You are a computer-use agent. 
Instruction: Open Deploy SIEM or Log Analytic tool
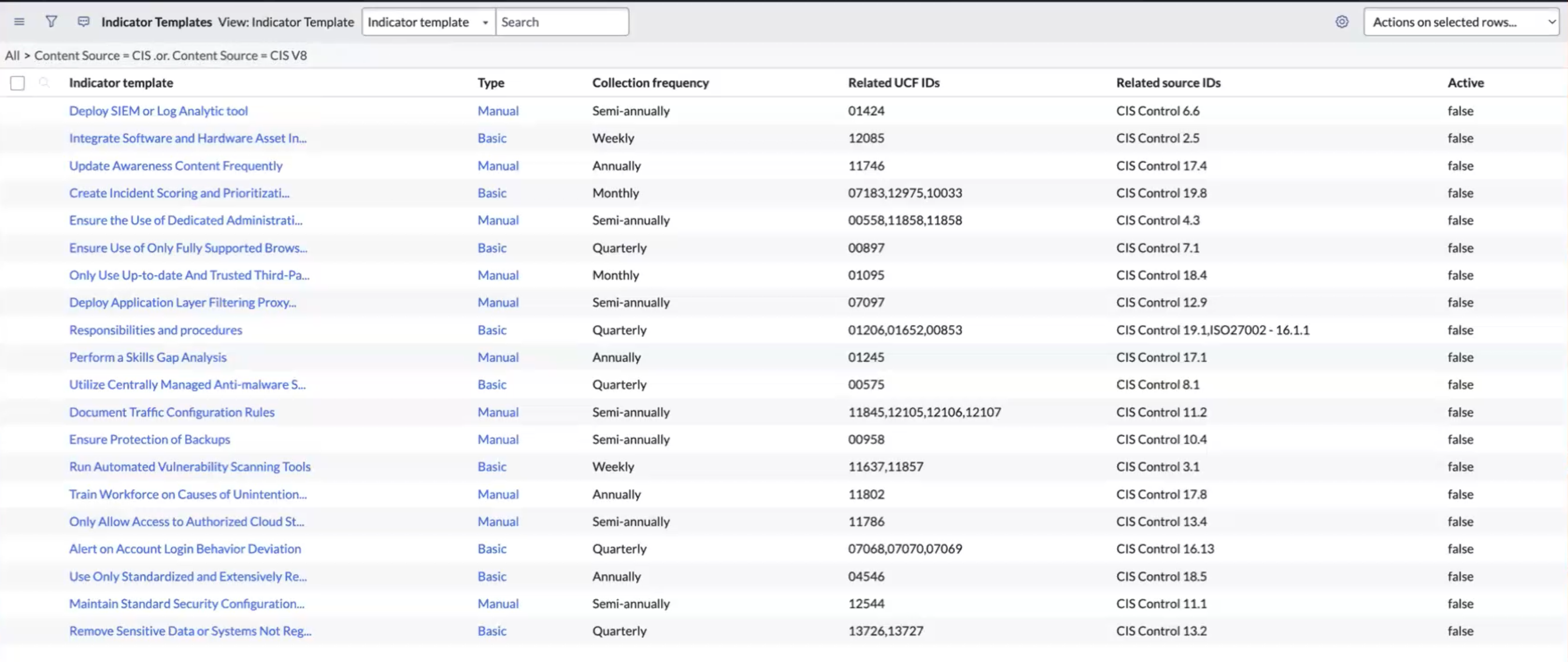(158, 111)
